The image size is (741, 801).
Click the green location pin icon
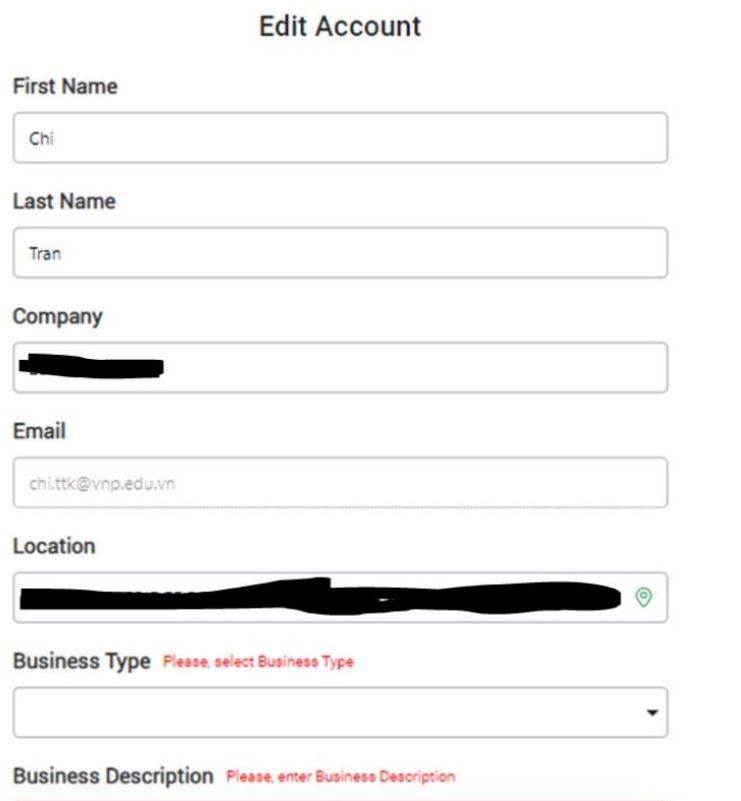[x=644, y=597]
